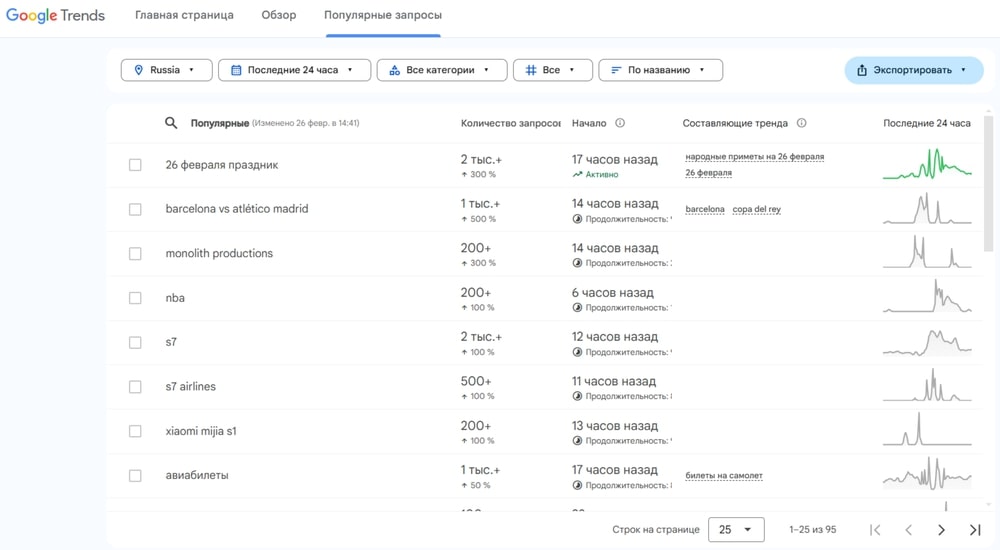Check the nba row checkbox
Image resolution: width=1000 pixels, height=550 pixels.
(135, 298)
